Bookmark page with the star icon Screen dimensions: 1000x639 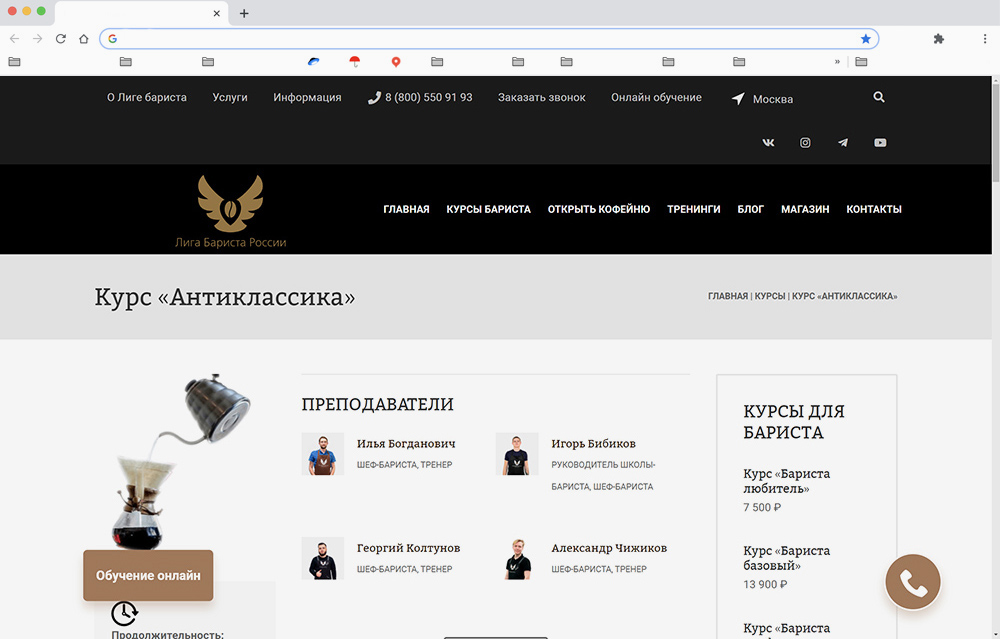point(865,39)
